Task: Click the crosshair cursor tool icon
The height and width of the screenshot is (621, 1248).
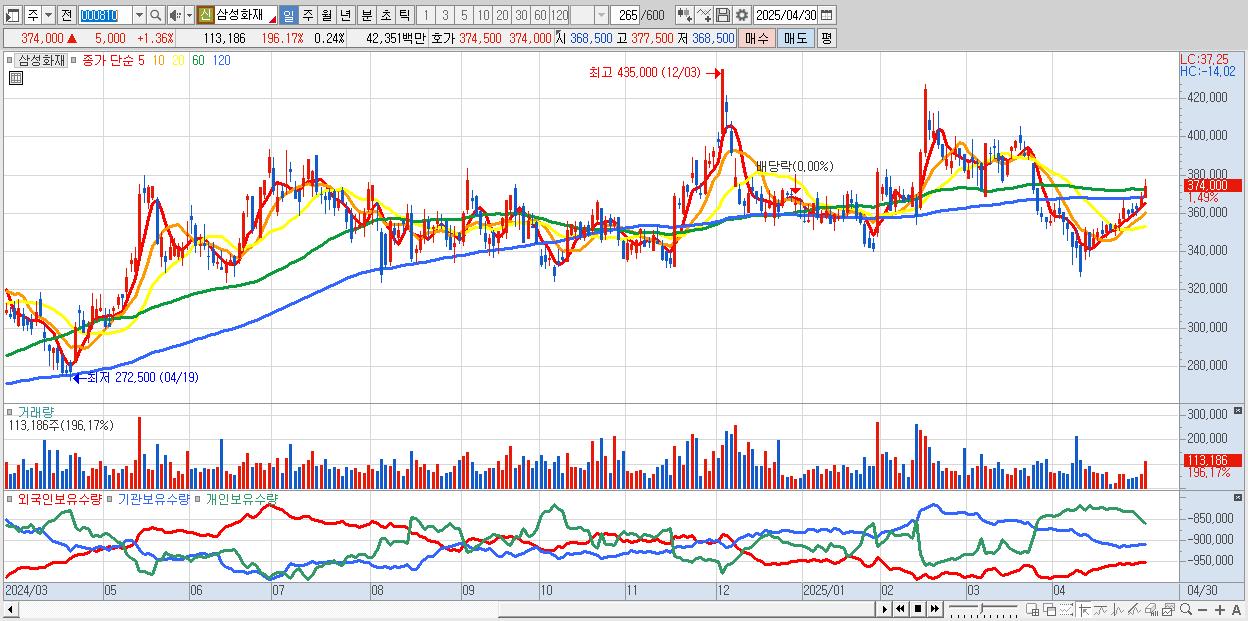Action: pyautogui.click(x=1084, y=609)
